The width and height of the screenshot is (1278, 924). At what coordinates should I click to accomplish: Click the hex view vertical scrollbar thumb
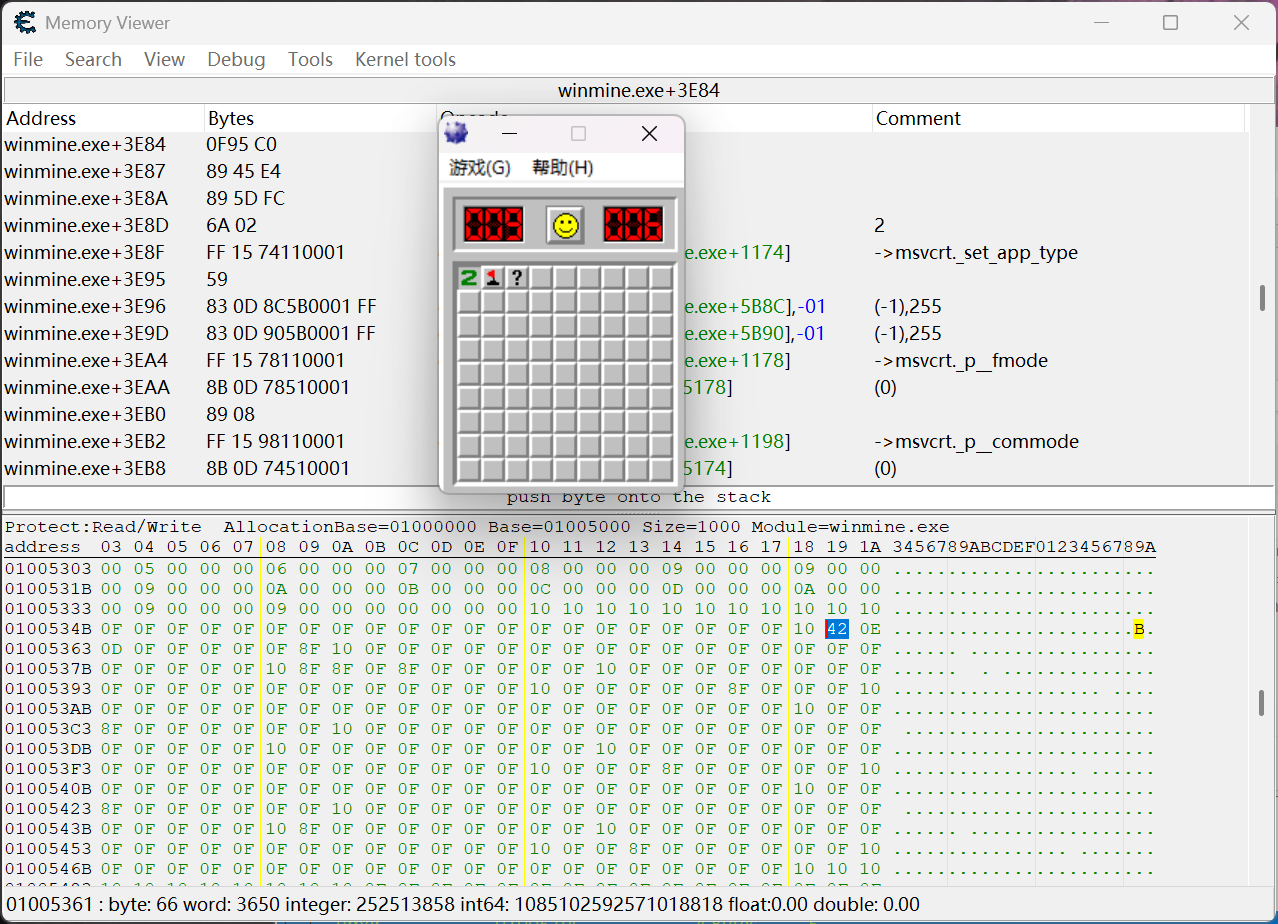pos(1261,702)
